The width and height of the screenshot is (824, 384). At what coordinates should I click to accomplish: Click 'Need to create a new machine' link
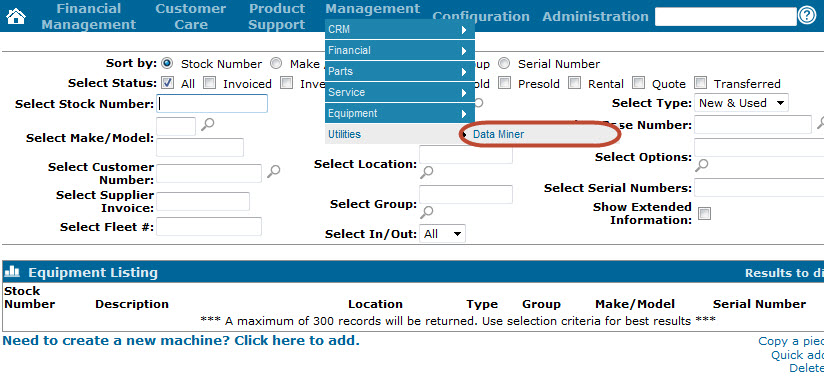coord(181,340)
